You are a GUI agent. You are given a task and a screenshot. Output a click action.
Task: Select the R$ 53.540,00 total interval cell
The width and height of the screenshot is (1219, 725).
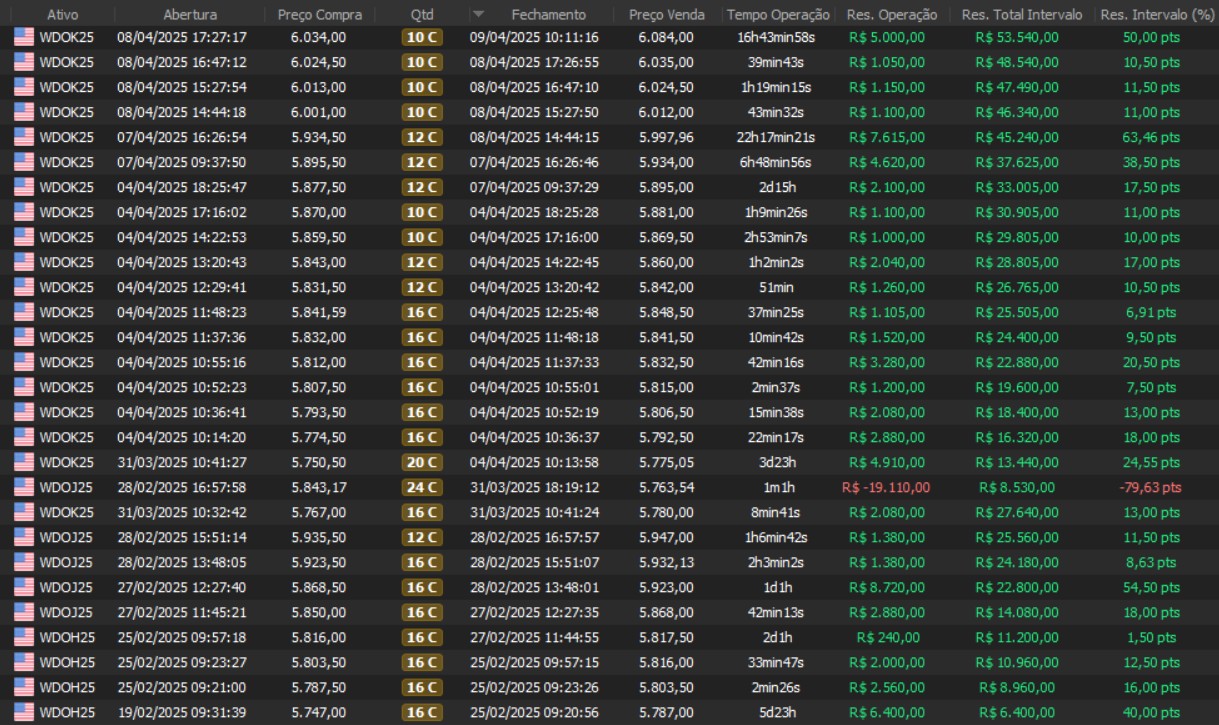coord(1017,37)
